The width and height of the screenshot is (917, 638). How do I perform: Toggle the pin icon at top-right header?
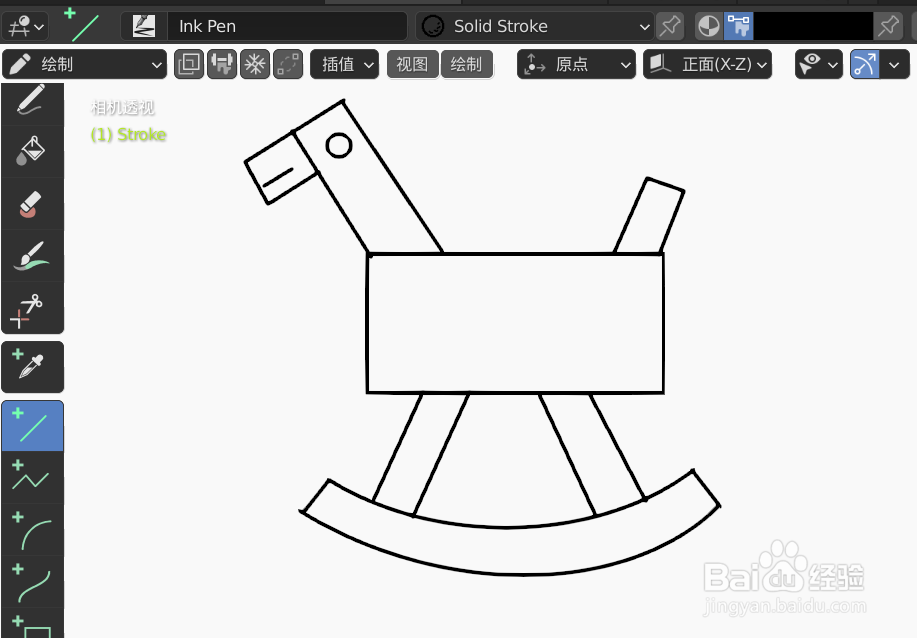point(886,26)
